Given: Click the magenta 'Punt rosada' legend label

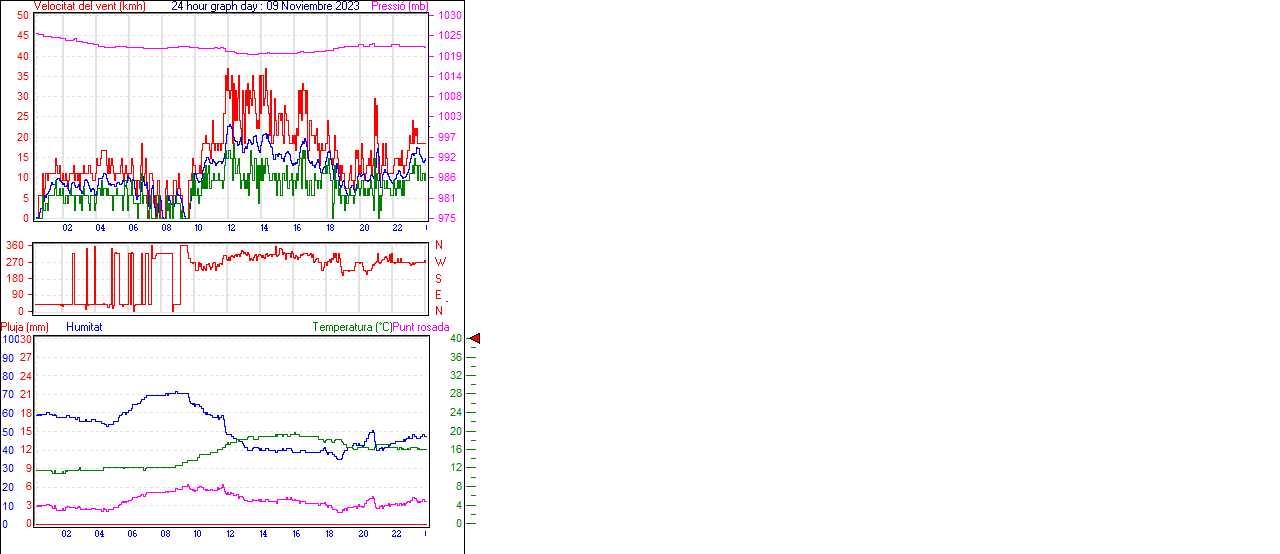Looking at the screenshot, I should (x=421, y=327).
